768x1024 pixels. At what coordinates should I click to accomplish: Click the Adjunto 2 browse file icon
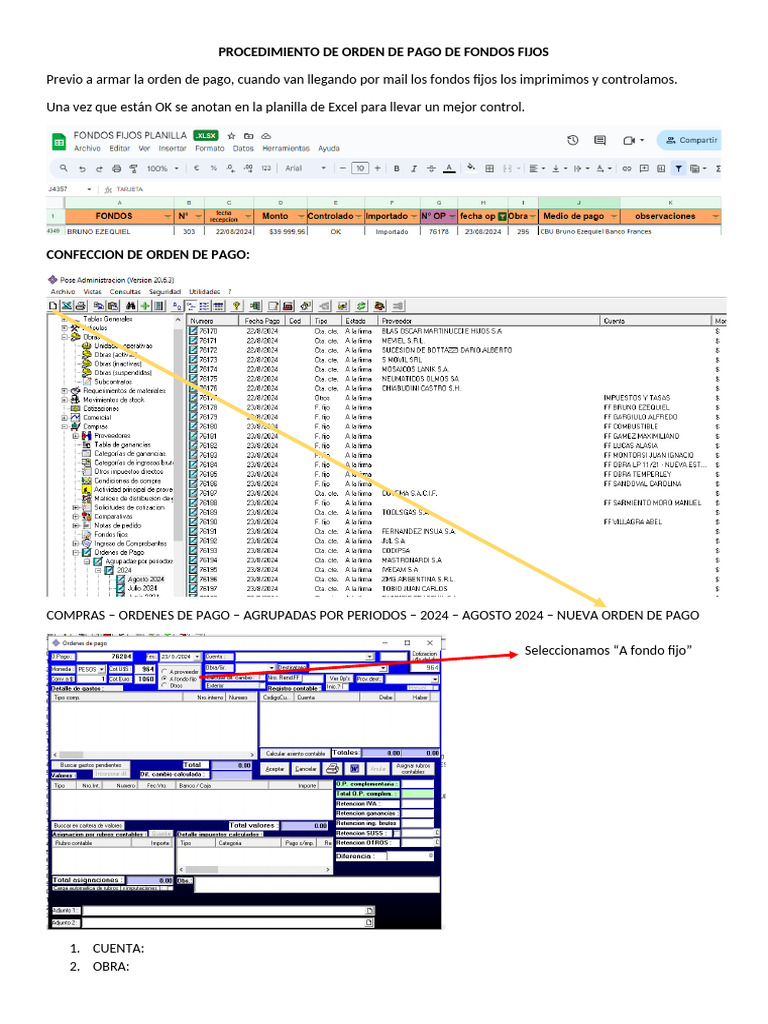370,923
